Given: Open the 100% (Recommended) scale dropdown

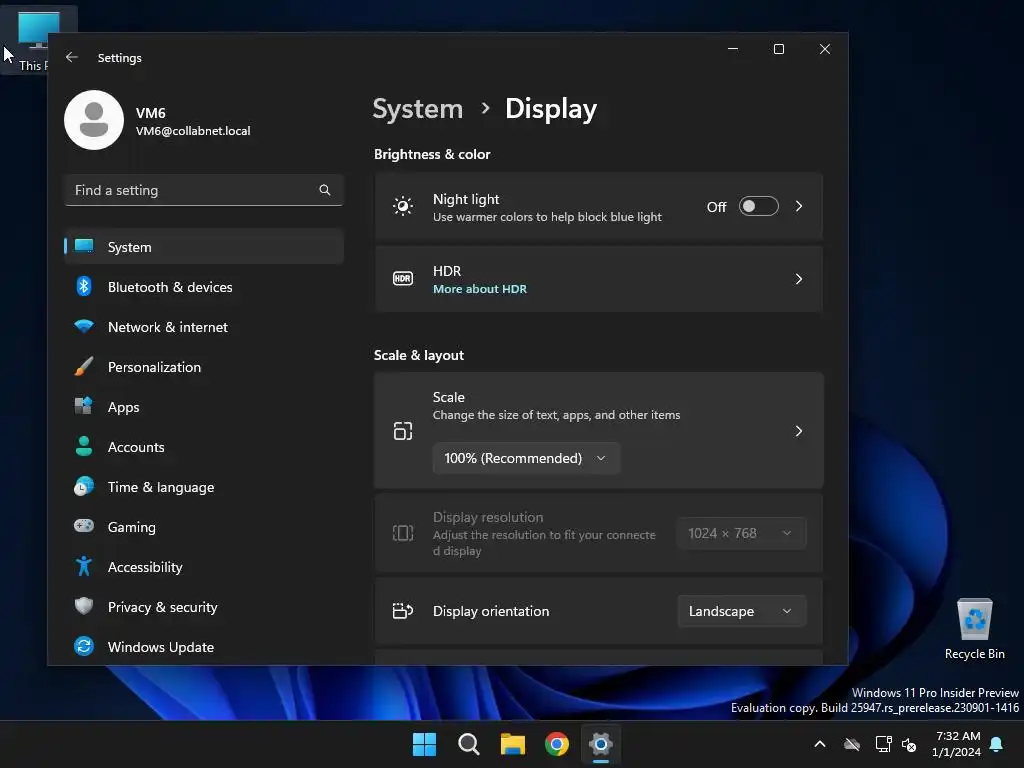Looking at the screenshot, I should point(526,458).
